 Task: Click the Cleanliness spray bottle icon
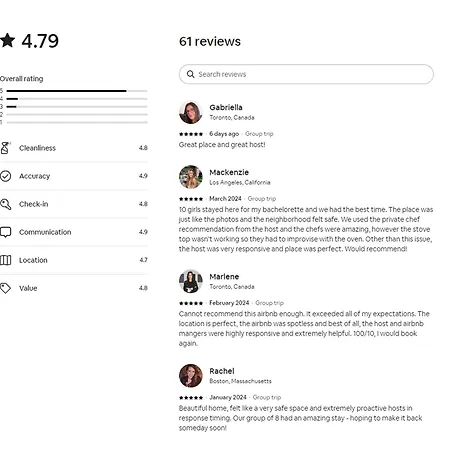coord(5,148)
